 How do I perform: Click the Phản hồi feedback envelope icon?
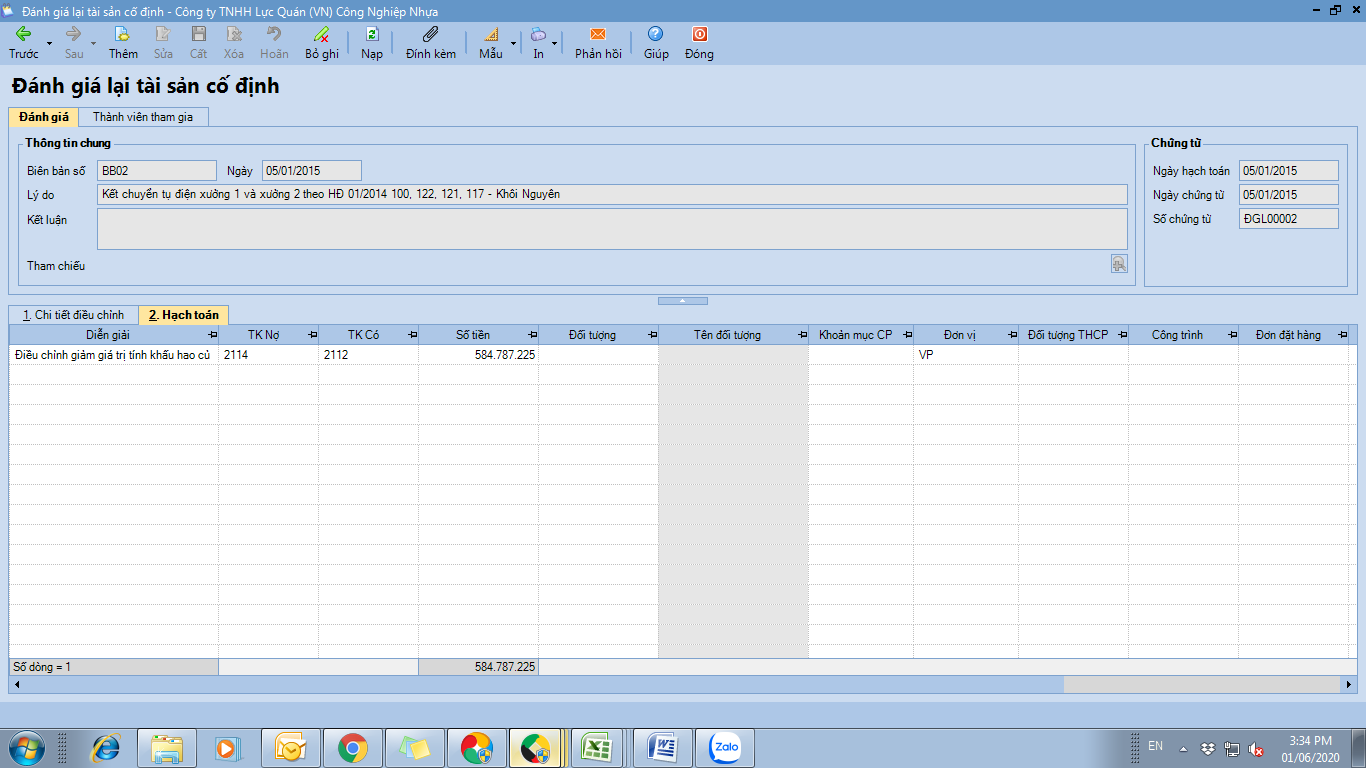tap(598, 34)
